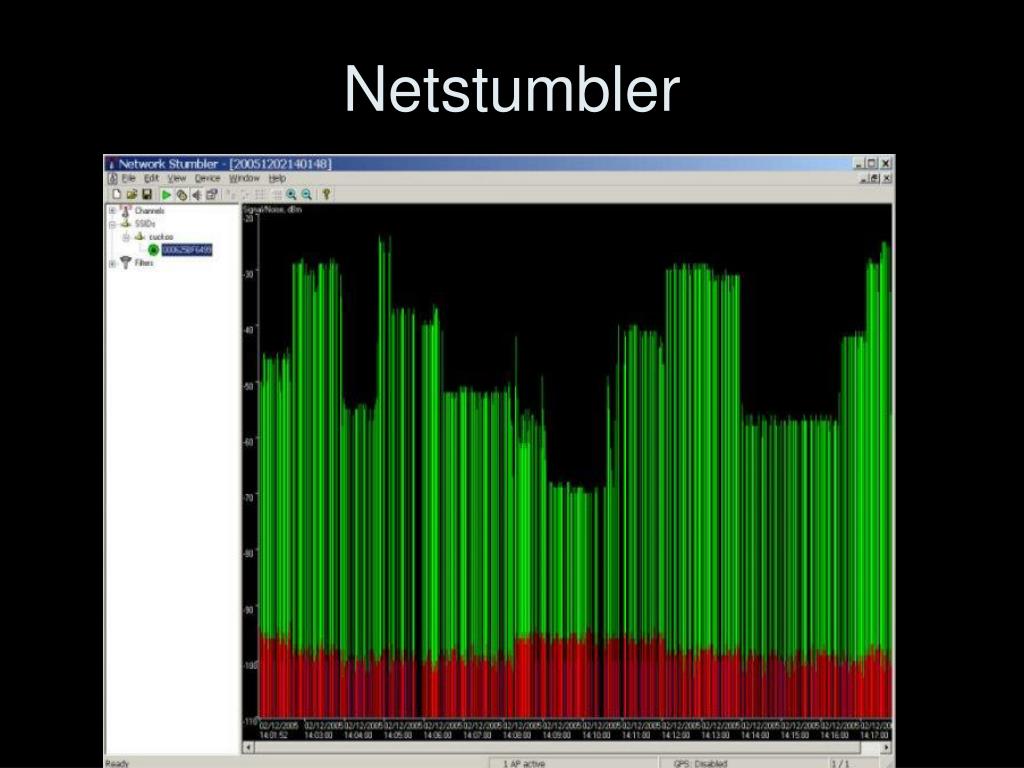
Task: Click the New document toolbar icon
Action: pos(117,194)
